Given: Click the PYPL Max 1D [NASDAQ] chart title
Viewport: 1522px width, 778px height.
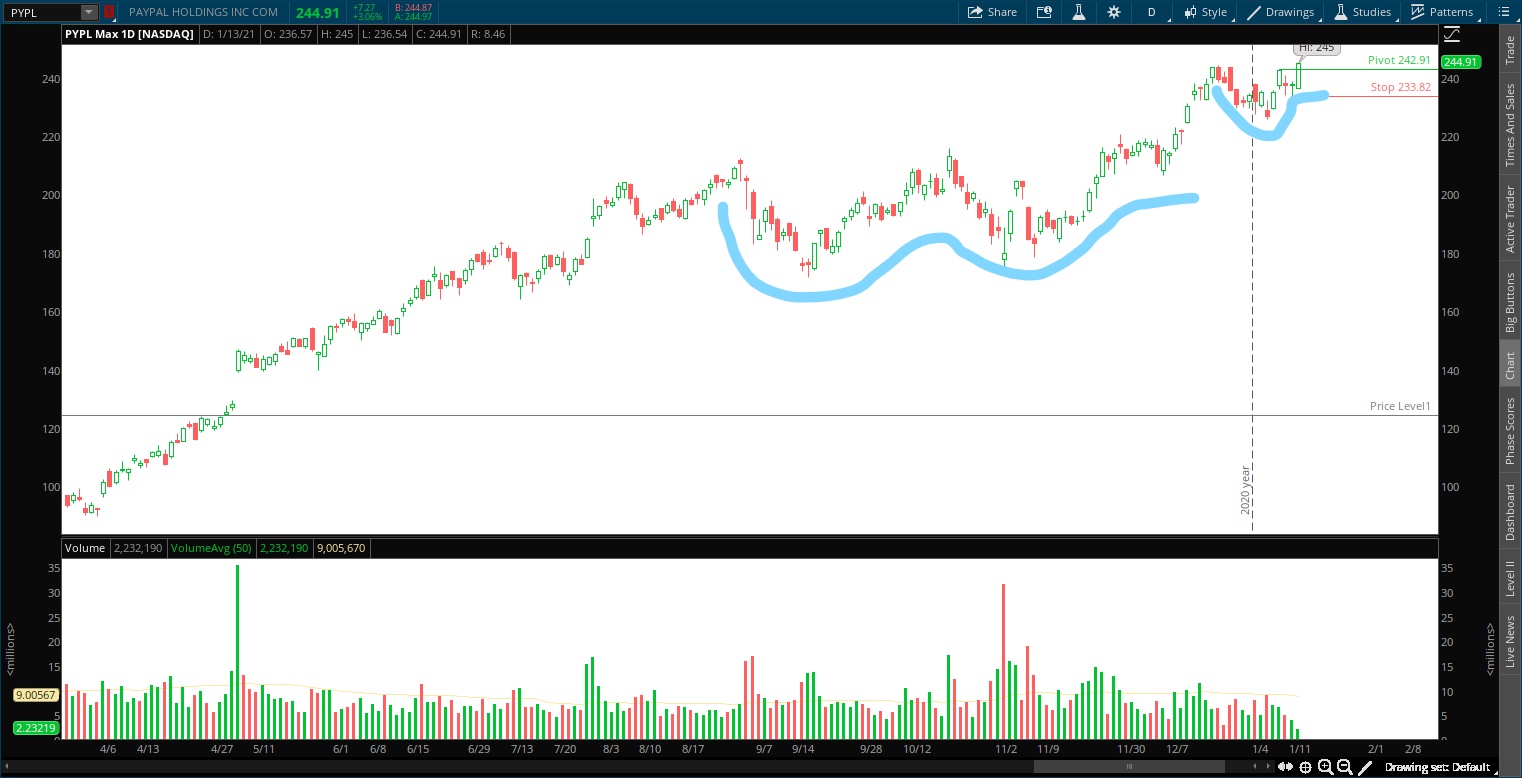Looking at the screenshot, I should pos(131,34).
